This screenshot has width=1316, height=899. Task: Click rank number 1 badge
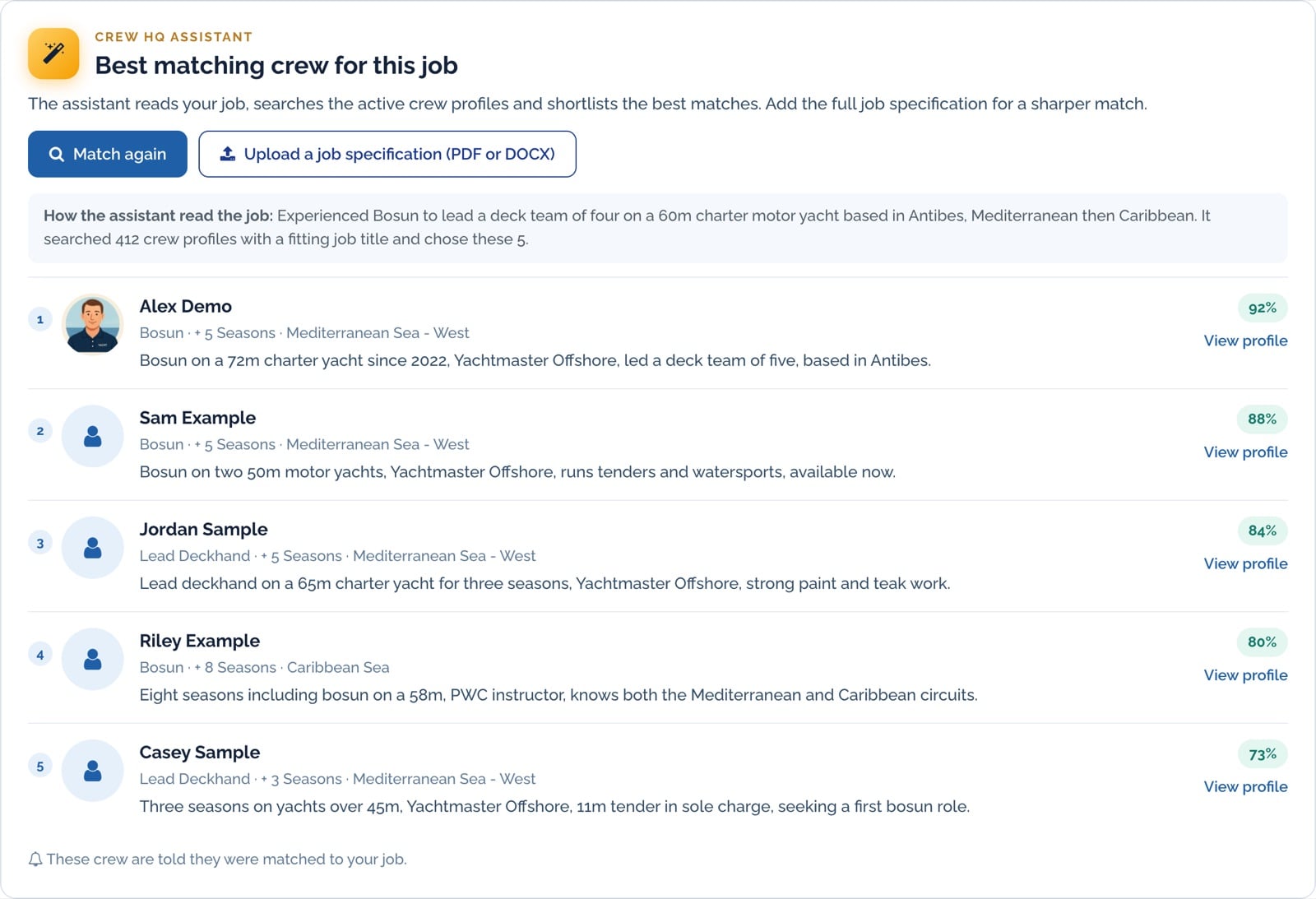(x=40, y=319)
